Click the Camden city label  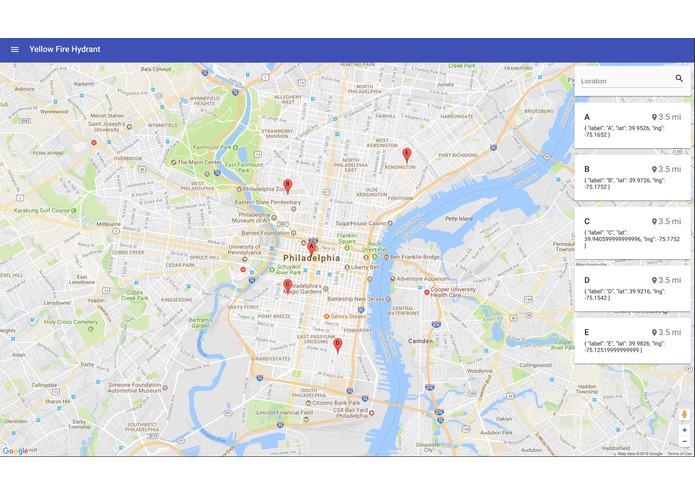coord(420,341)
